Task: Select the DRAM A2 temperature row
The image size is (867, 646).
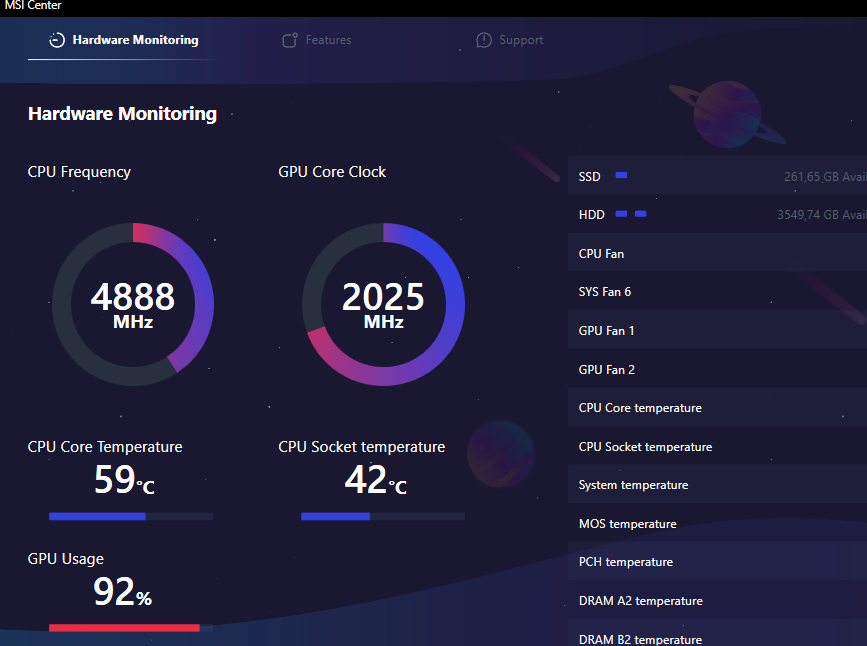Action: tap(717, 600)
